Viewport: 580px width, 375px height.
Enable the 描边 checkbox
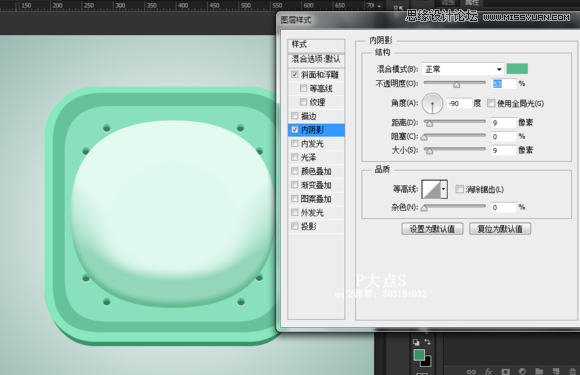tap(295, 116)
